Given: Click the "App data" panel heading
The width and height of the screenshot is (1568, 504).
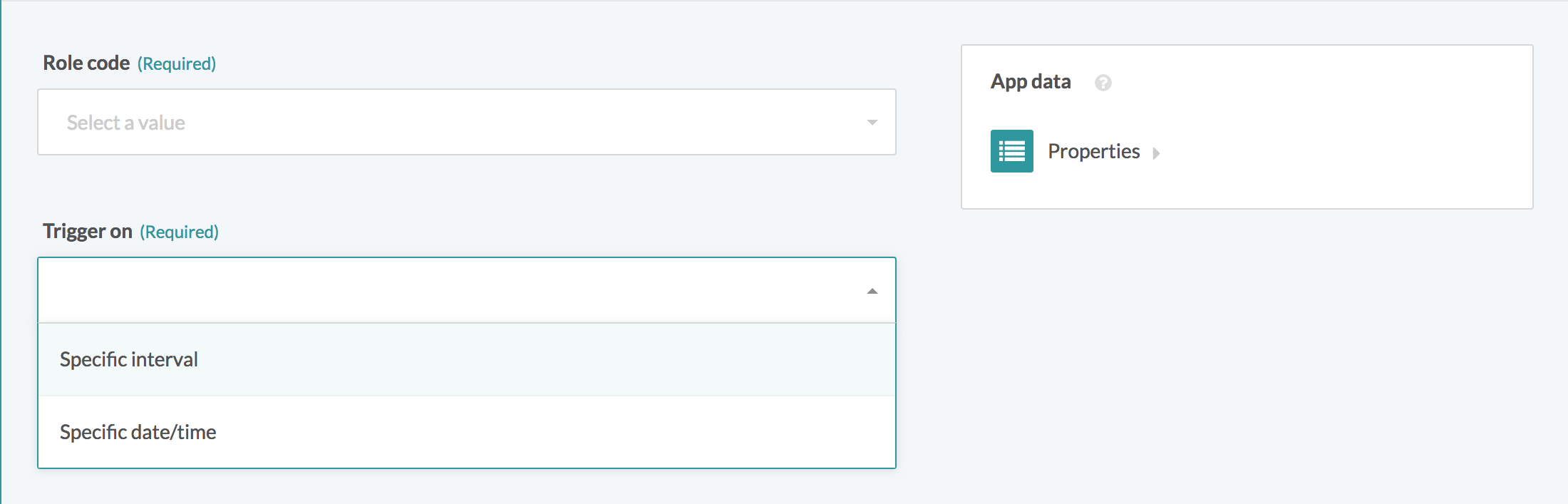Looking at the screenshot, I should click(x=1031, y=82).
